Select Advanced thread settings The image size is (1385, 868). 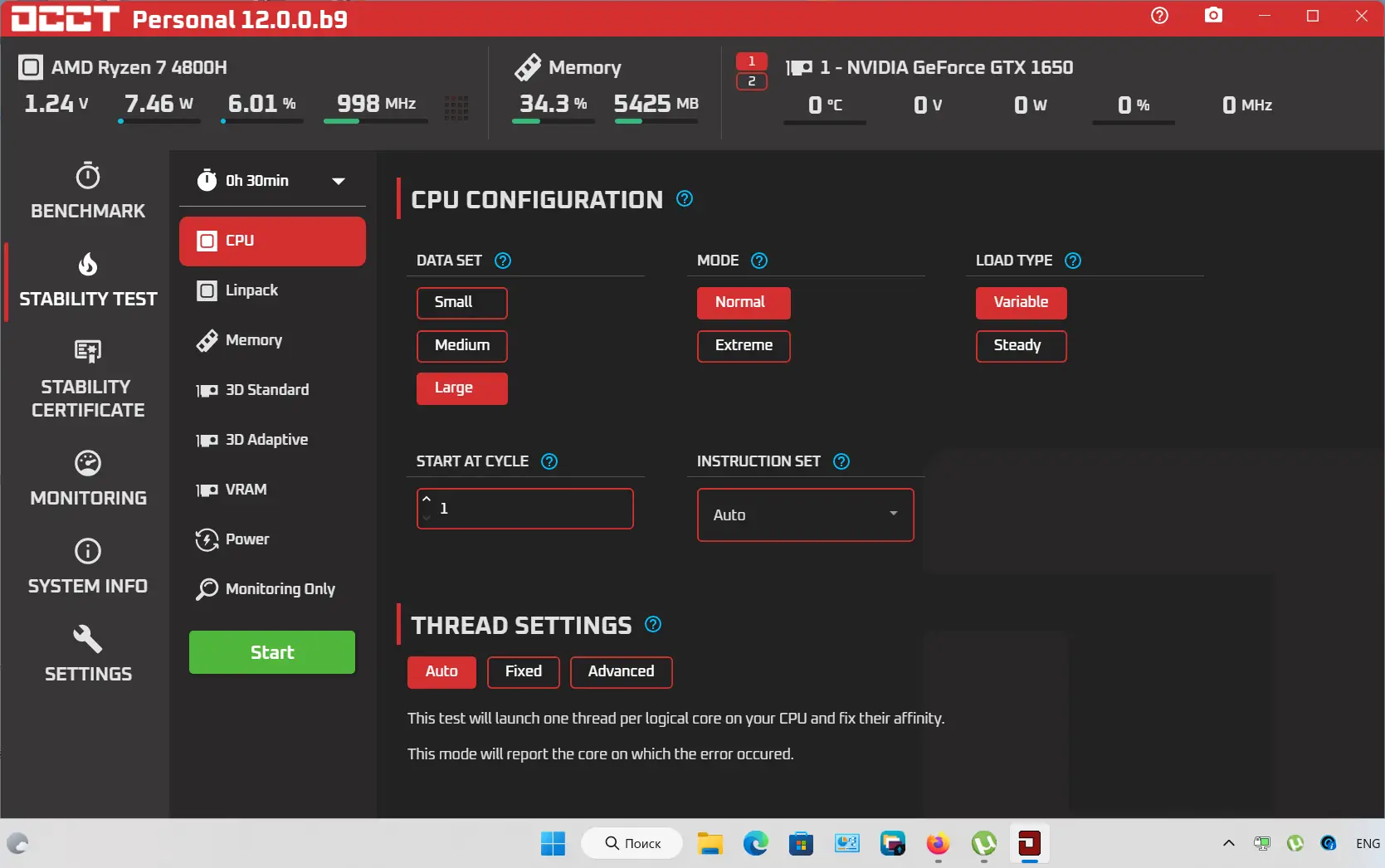(x=622, y=672)
